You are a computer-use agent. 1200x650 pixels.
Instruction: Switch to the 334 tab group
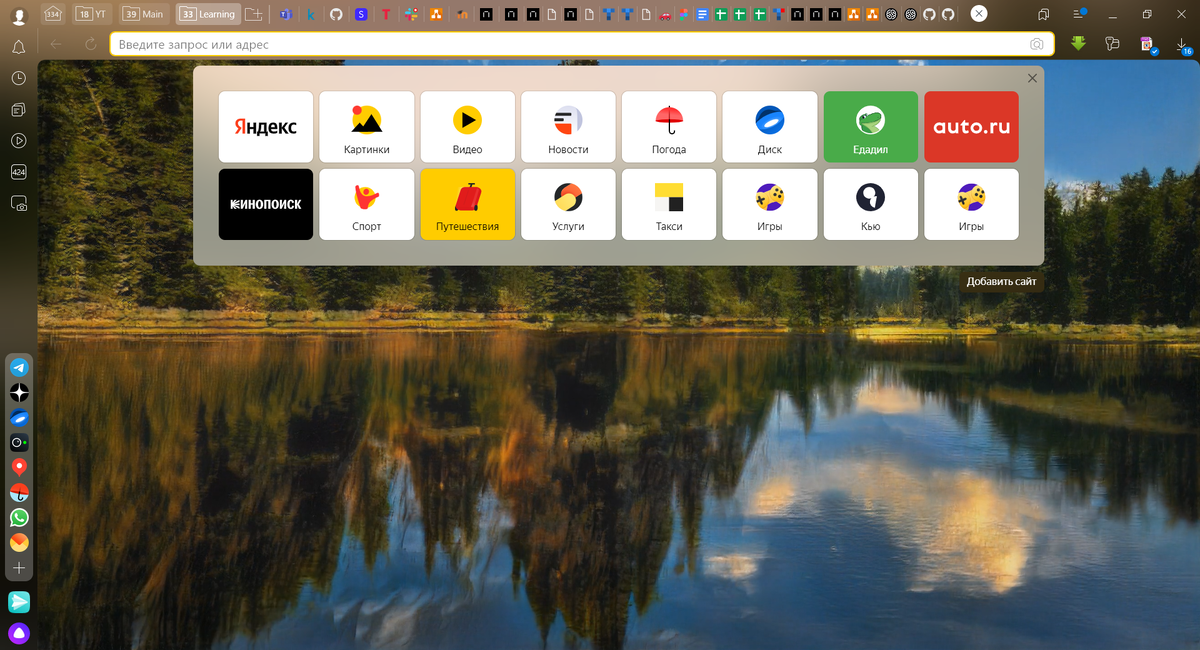(x=53, y=14)
